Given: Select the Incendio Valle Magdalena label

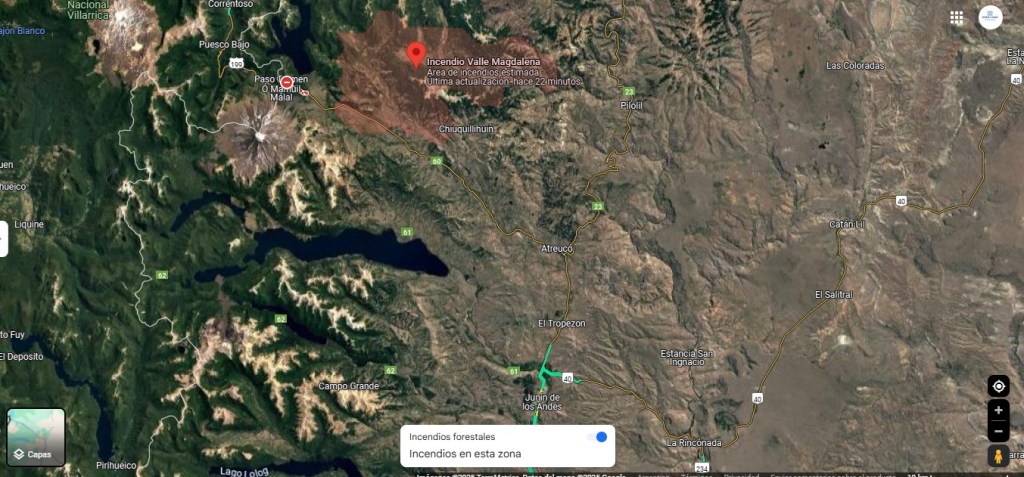Looking at the screenshot, I should (484, 61).
